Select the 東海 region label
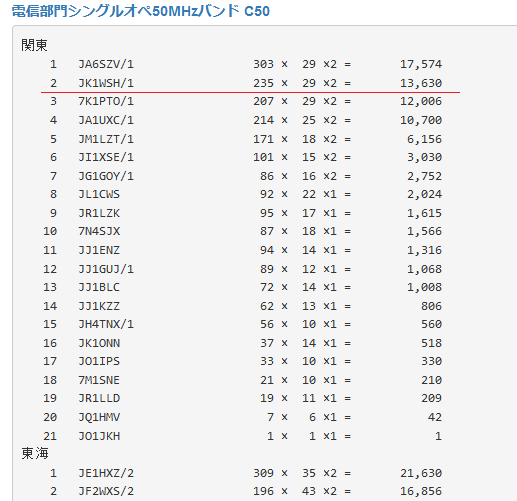 pyautogui.click(x=35, y=453)
